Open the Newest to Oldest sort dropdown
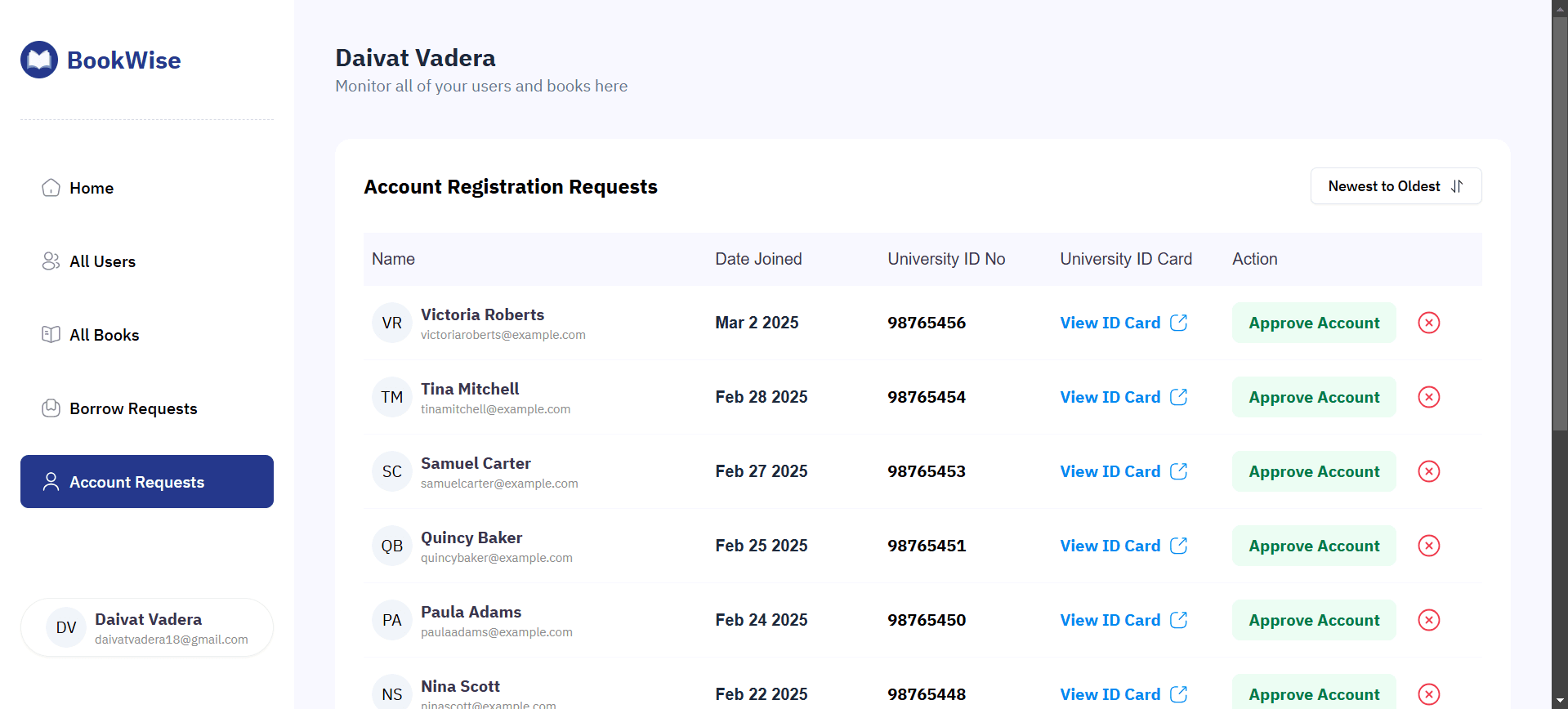Screen dimensions: 1568x709 pyautogui.click(x=1396, y=186)
